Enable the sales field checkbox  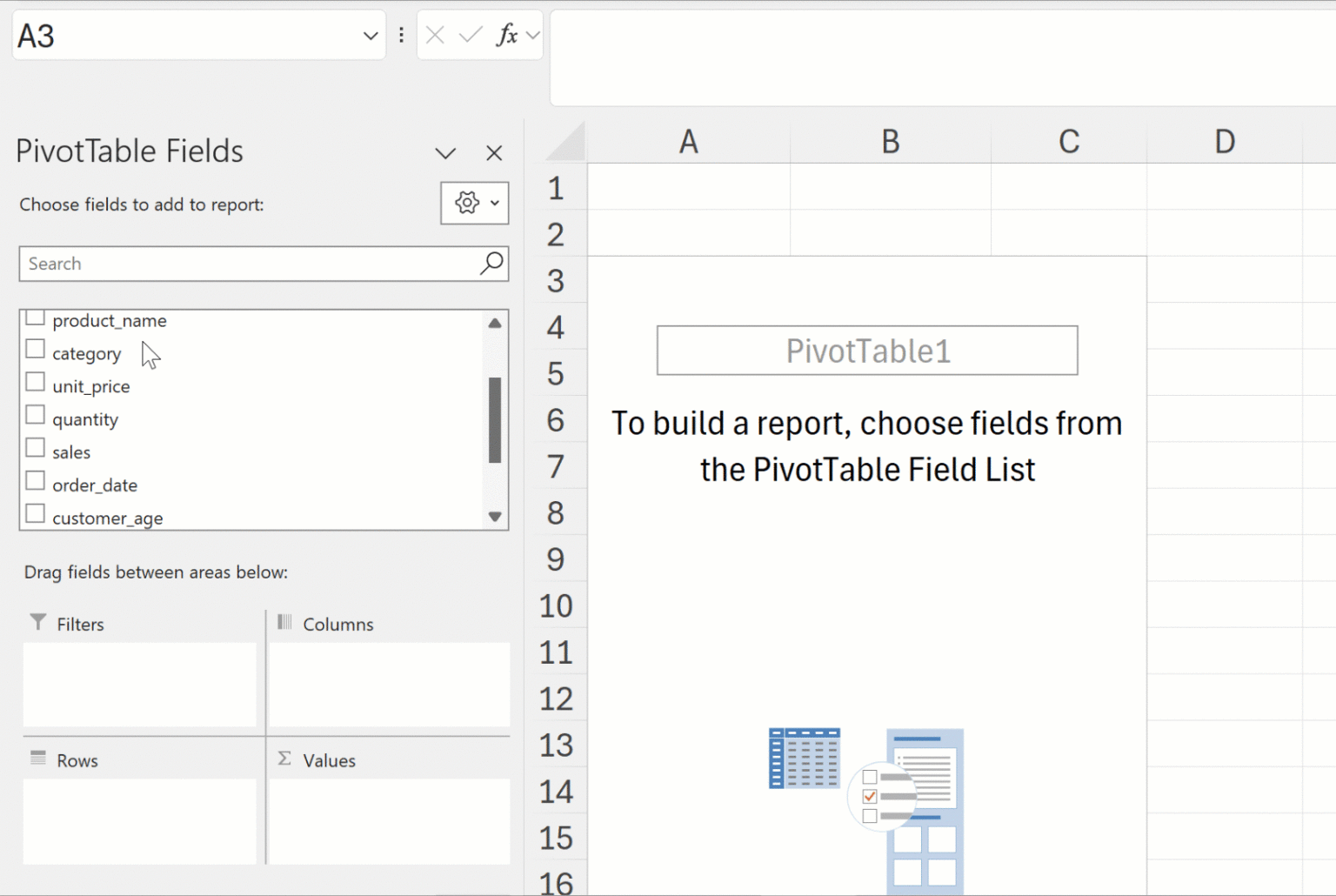36,448
